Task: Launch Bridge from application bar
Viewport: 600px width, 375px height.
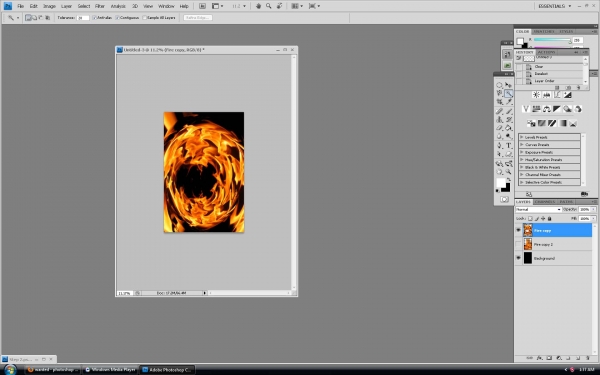Action: tap(202, 6)
